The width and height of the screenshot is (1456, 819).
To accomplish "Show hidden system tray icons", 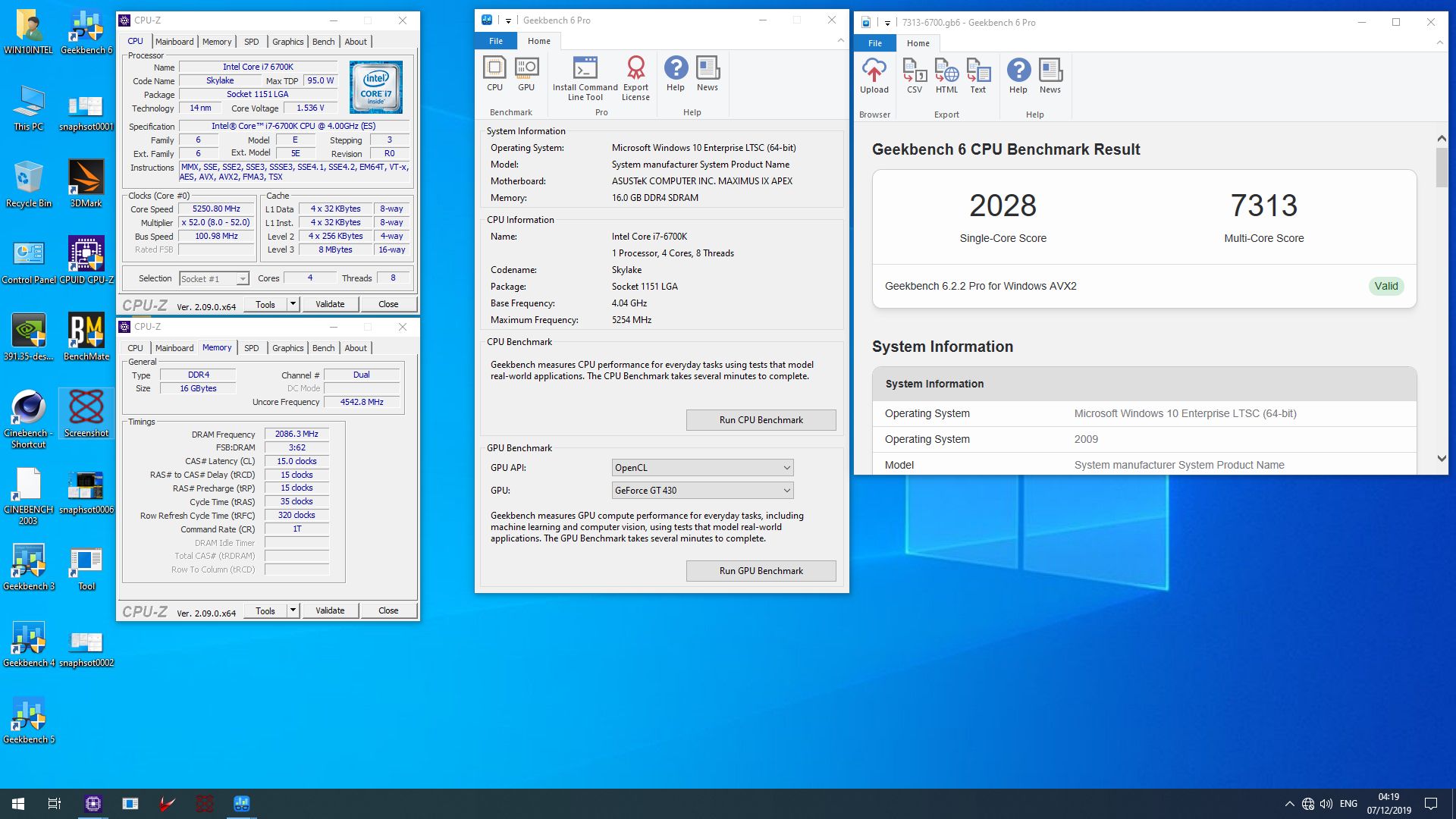I will pos(1289,804).
